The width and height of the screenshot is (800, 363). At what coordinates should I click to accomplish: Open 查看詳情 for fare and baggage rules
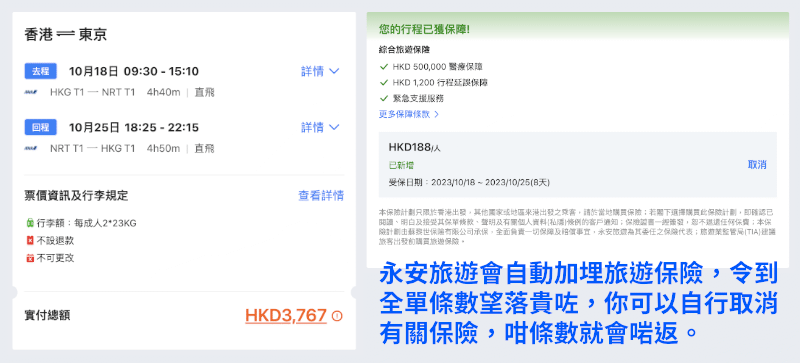coord(321,196)
